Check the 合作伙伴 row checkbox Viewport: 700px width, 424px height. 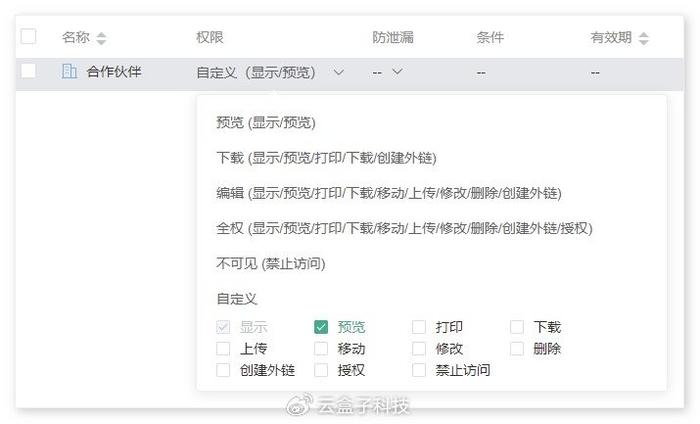pos(28,71)
